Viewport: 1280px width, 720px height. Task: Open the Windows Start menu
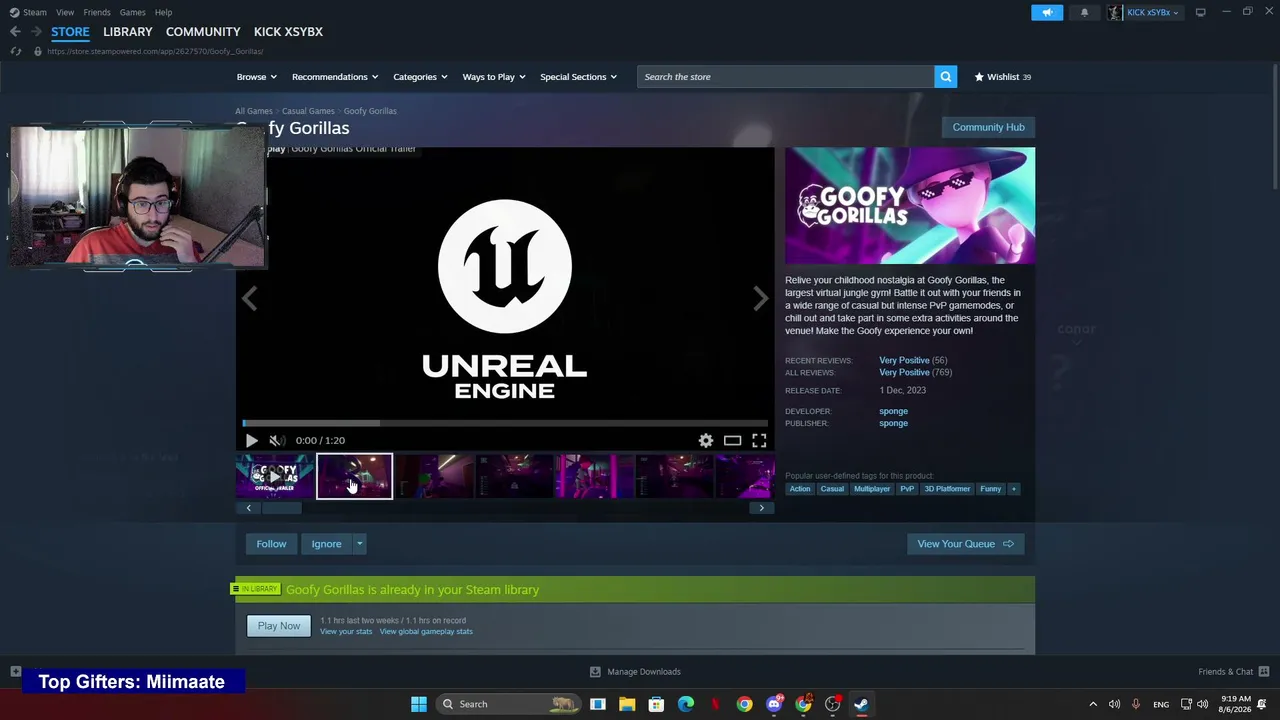[419, 704]
